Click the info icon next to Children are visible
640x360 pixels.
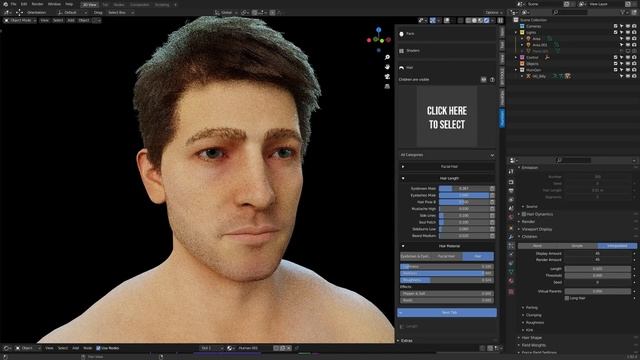pyautogui.click(x=492, y=80)
